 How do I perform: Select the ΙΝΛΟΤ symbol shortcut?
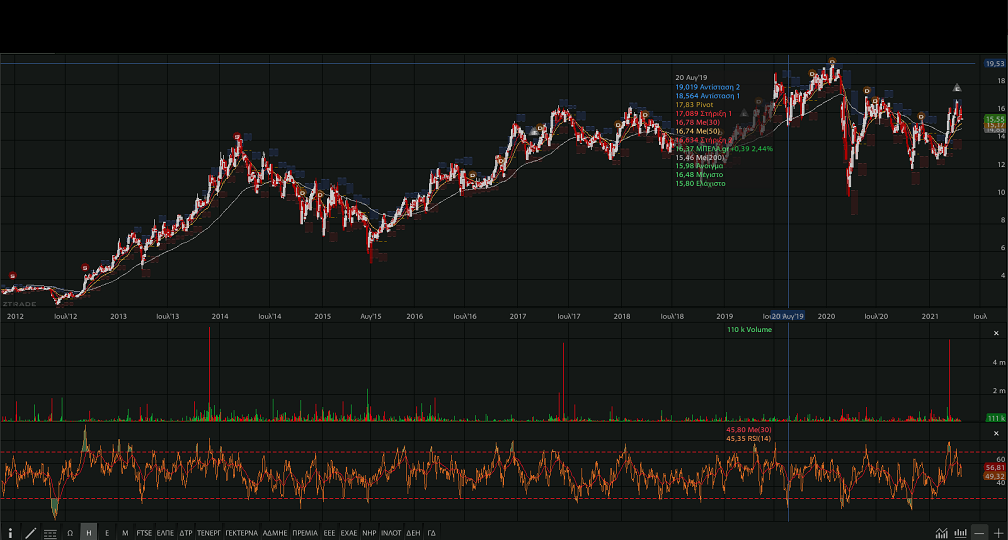point(391,533)
